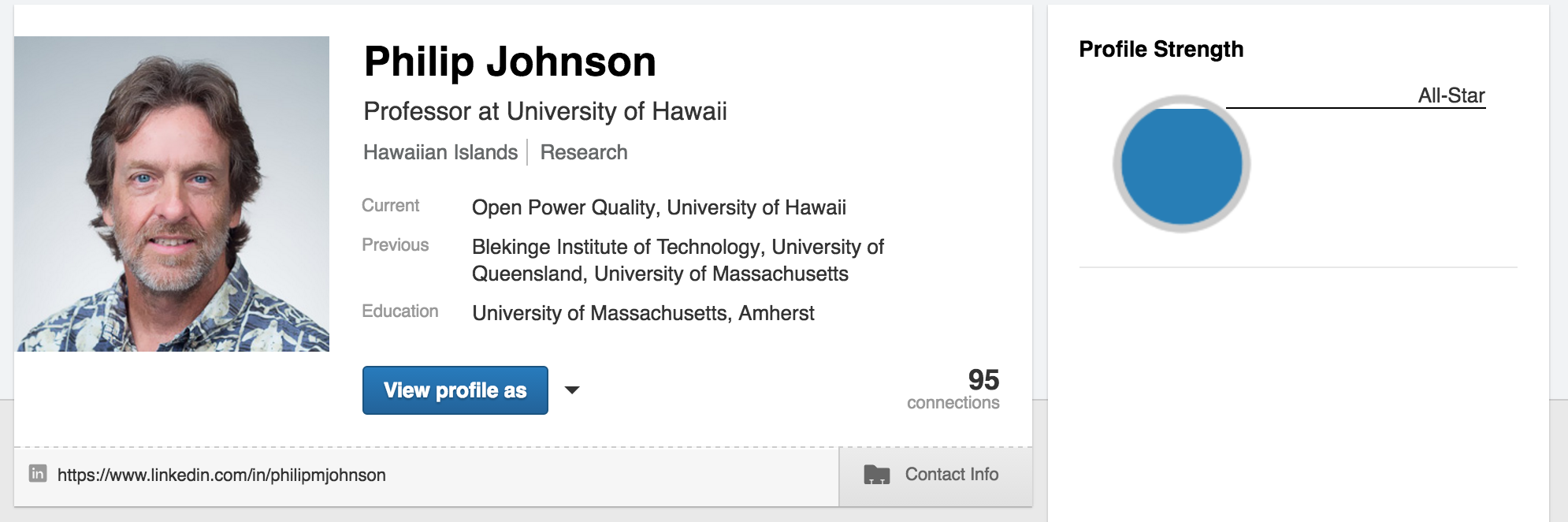The width and height of the screenshot is (1568, 522).
Task: Open Blekinge Institute of Technology link
Action: coord(617,247)
